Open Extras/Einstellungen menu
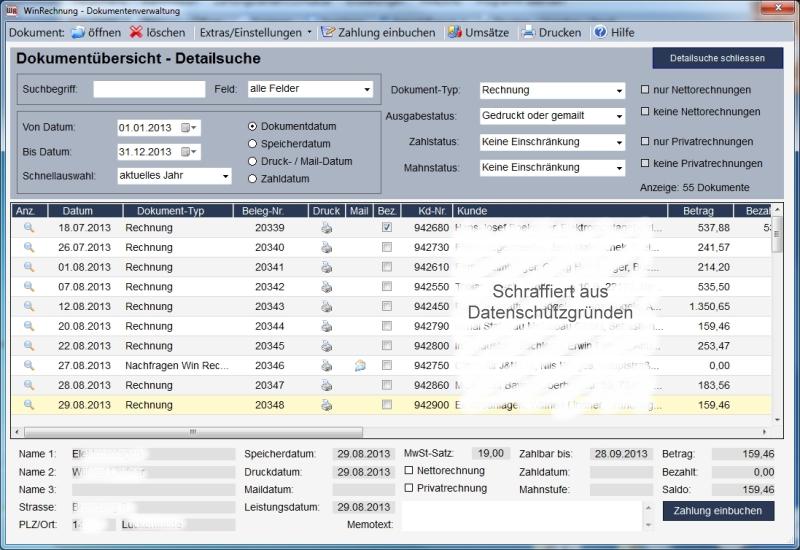 (255, 33)
